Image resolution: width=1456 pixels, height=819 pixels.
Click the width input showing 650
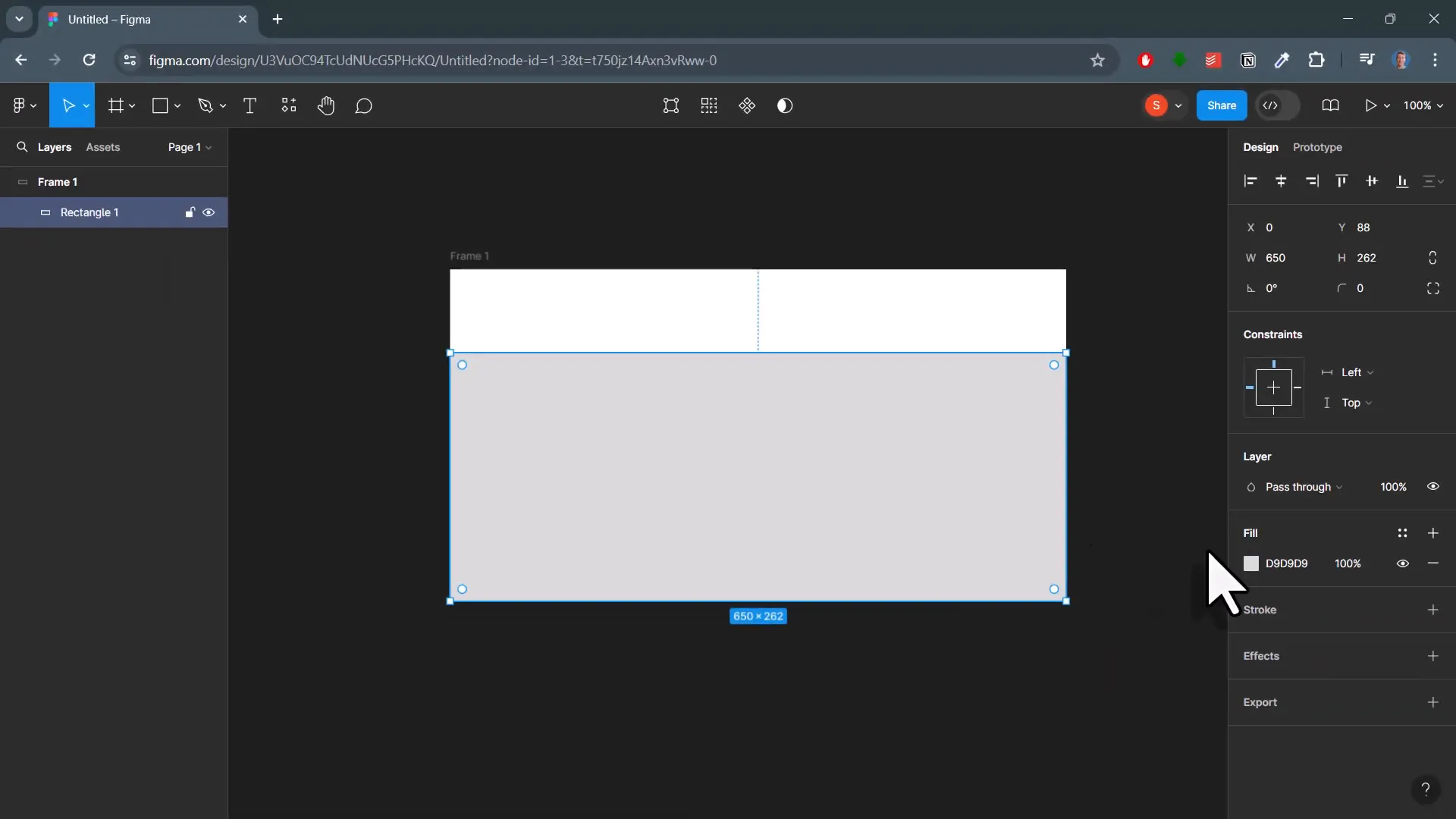point(1278,258)
